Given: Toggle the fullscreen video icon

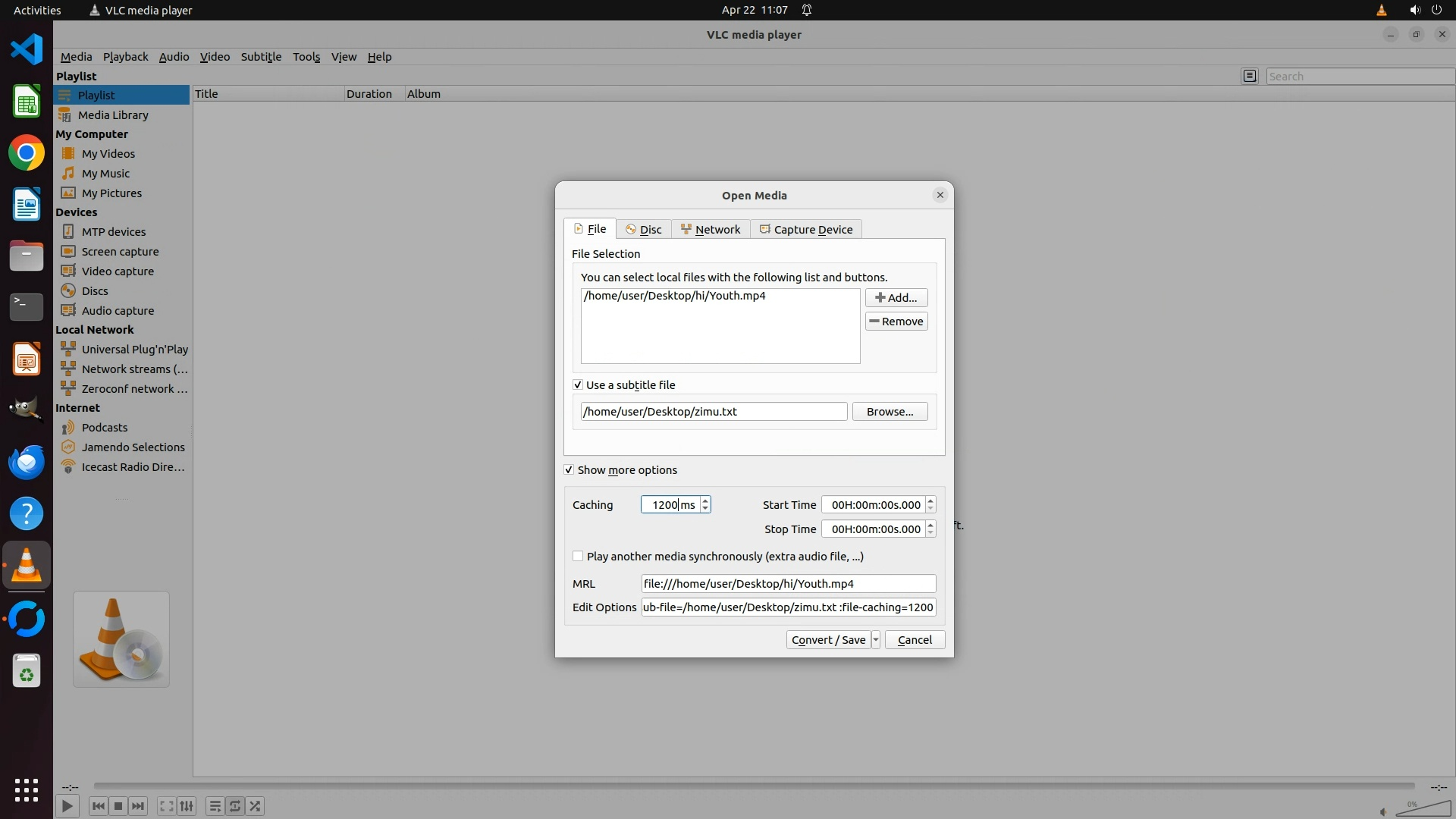Looking at the screenshot, I should click(x=166, y=806).
